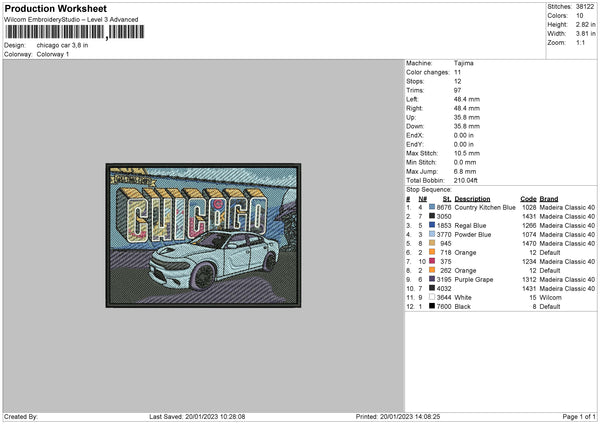Click the Wilcom brand cell in row 11
The width and height of the screenshot is (600, 424).
point(551,297)
